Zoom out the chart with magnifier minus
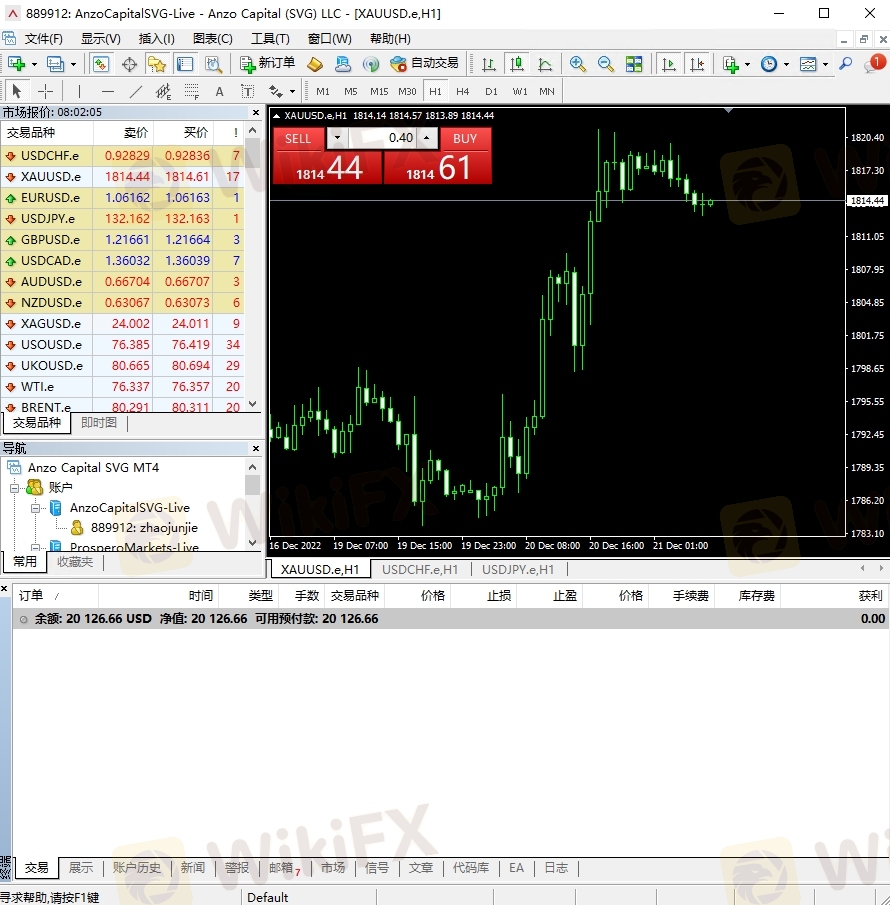This screenshot has width=890, height=905. [x=605, y=64]
